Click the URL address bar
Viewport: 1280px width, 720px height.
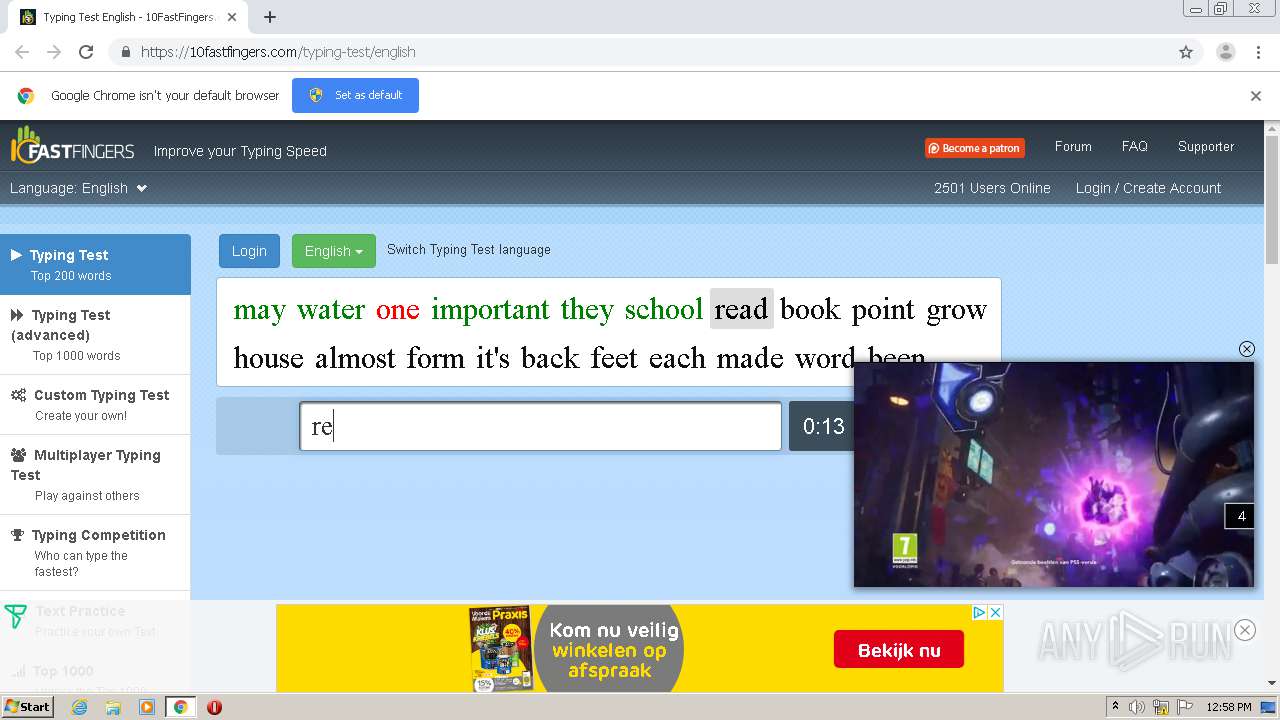640,52
